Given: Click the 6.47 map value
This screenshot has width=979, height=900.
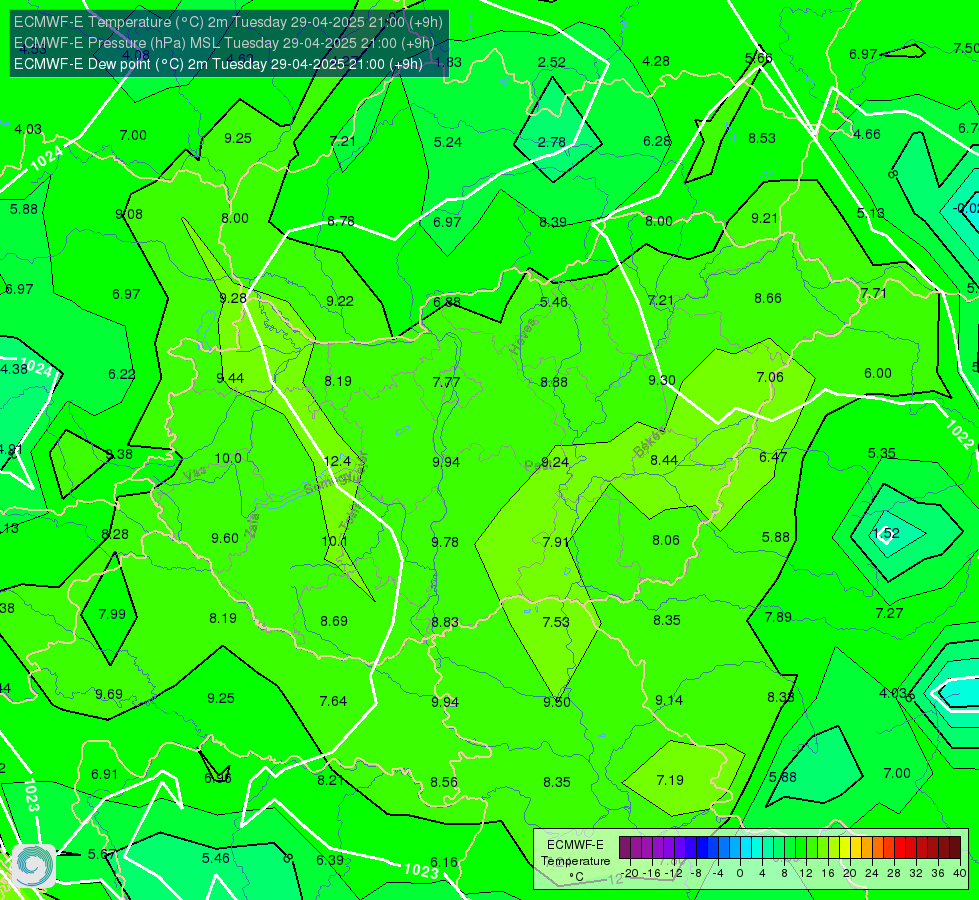Looking at the screenshot, I should coord(773,457).
